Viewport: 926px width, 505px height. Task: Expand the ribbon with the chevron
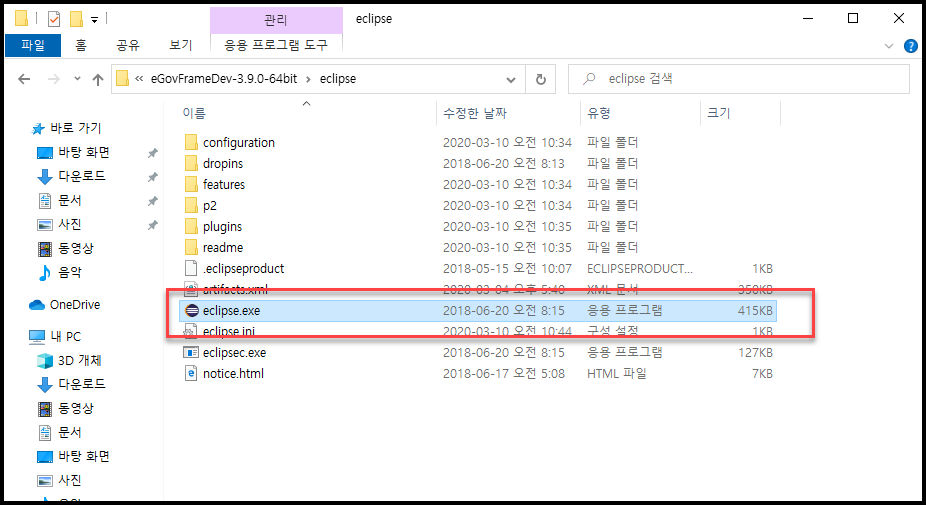coord(889,45)
